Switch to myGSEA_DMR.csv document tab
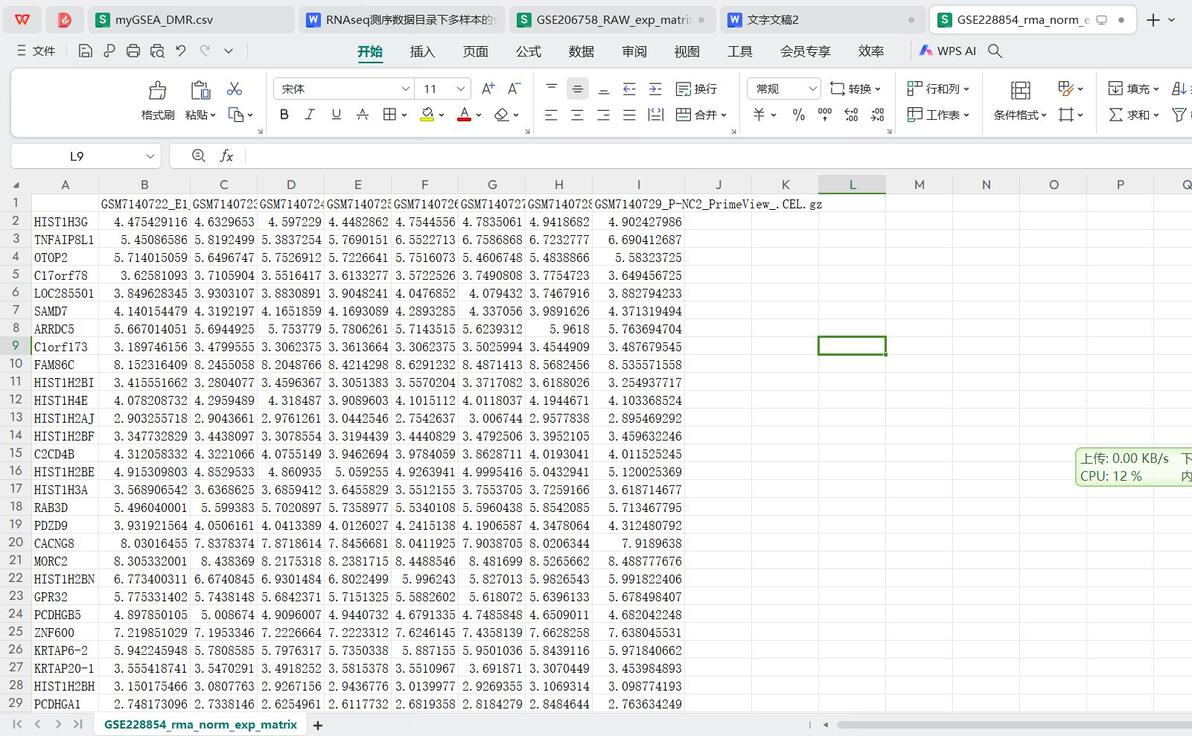This screenshot has height=736, width=1192. (190, 20)
